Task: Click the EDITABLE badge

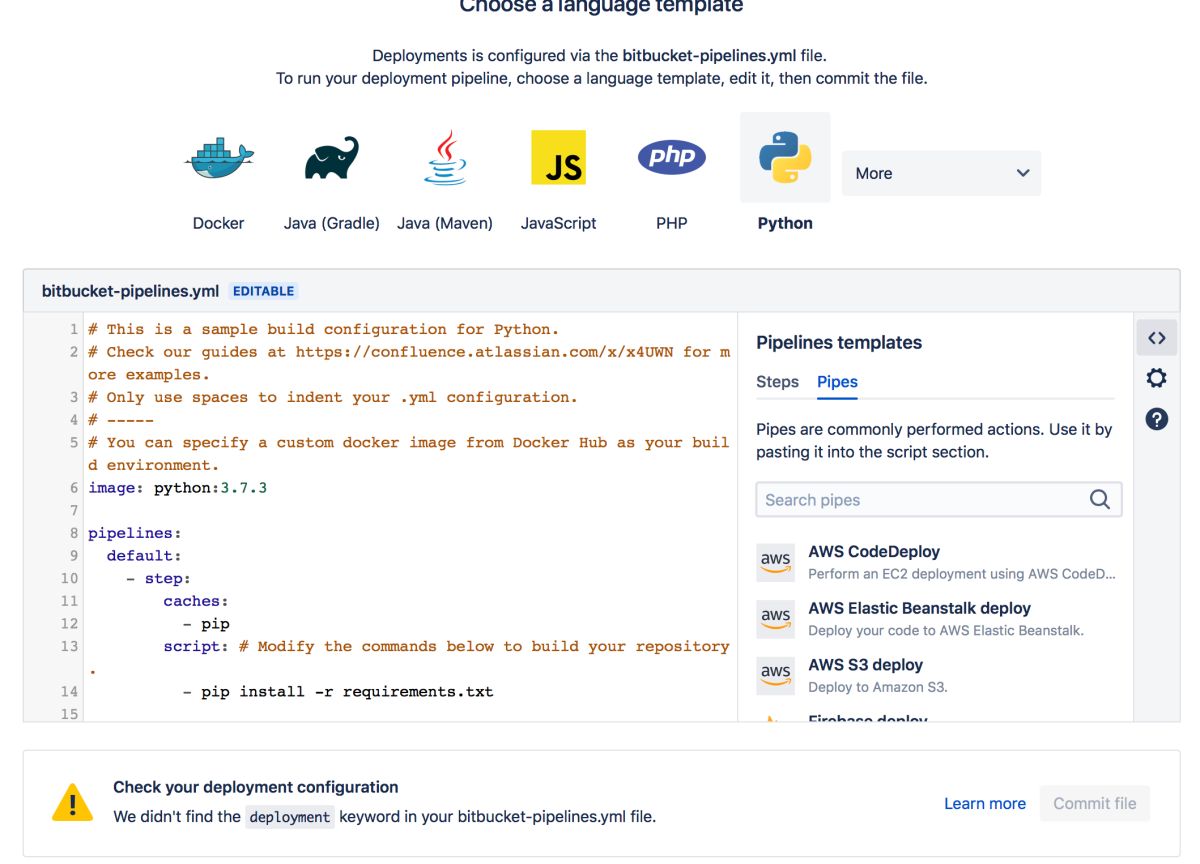Action: (x=264, y=291)
